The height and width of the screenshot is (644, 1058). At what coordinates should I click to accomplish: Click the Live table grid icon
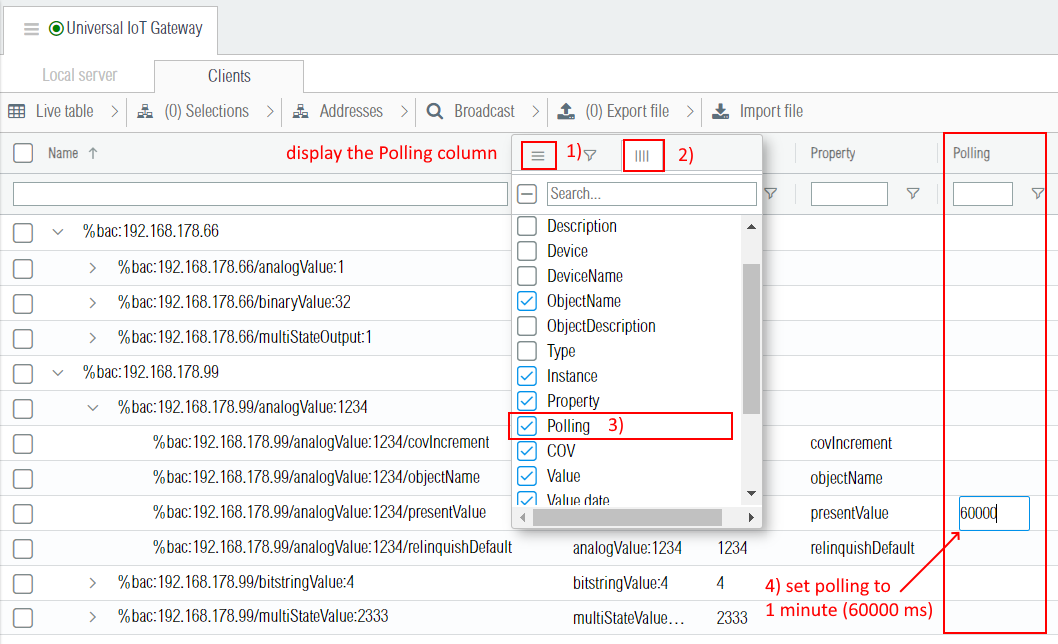(17, 111)
